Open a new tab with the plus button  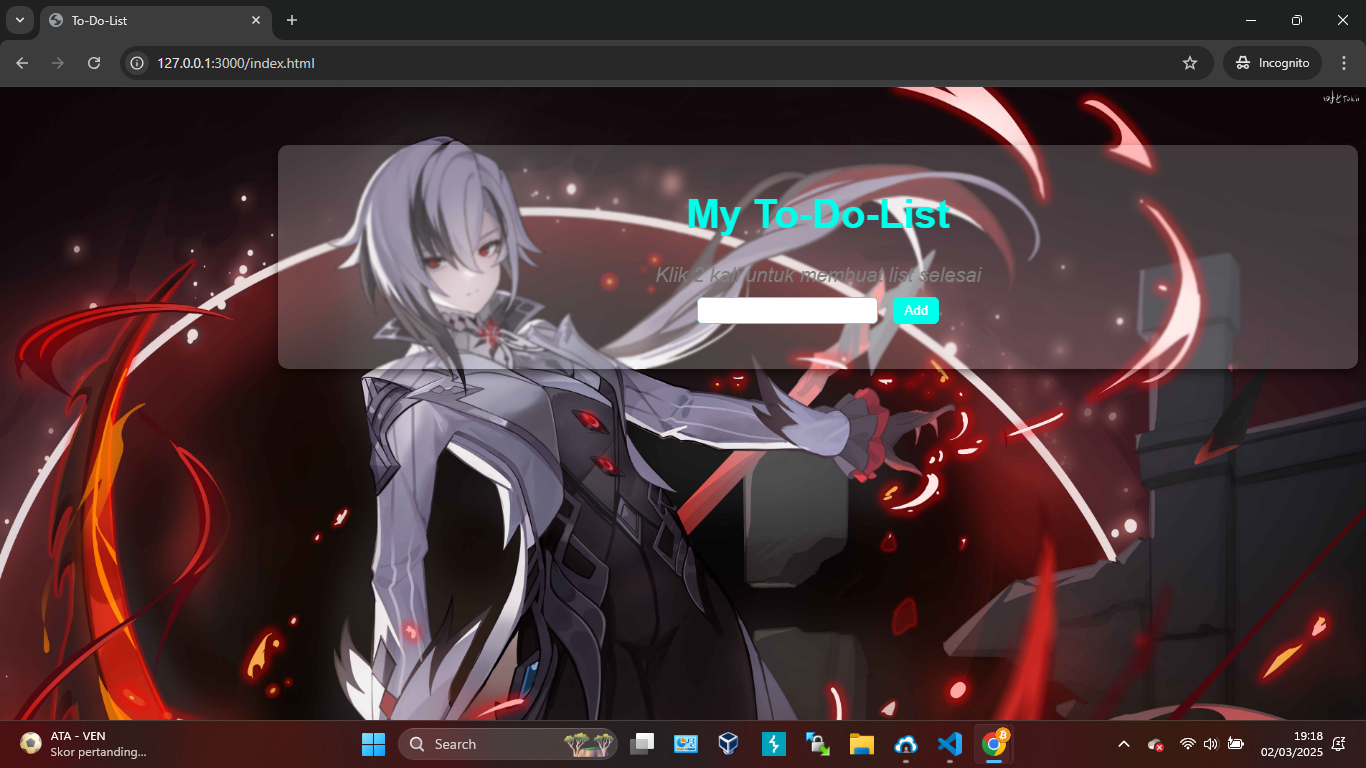(x=292, y=20)
